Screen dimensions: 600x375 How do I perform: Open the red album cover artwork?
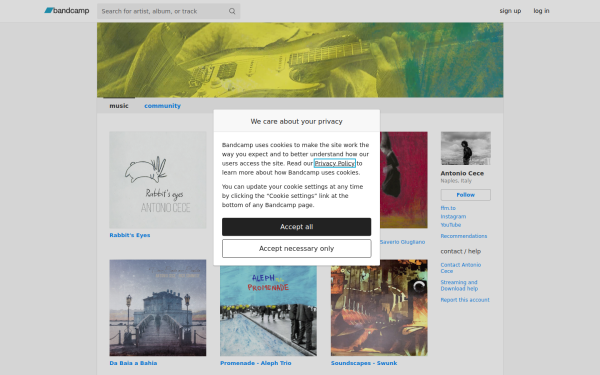(x=404, y=180)
